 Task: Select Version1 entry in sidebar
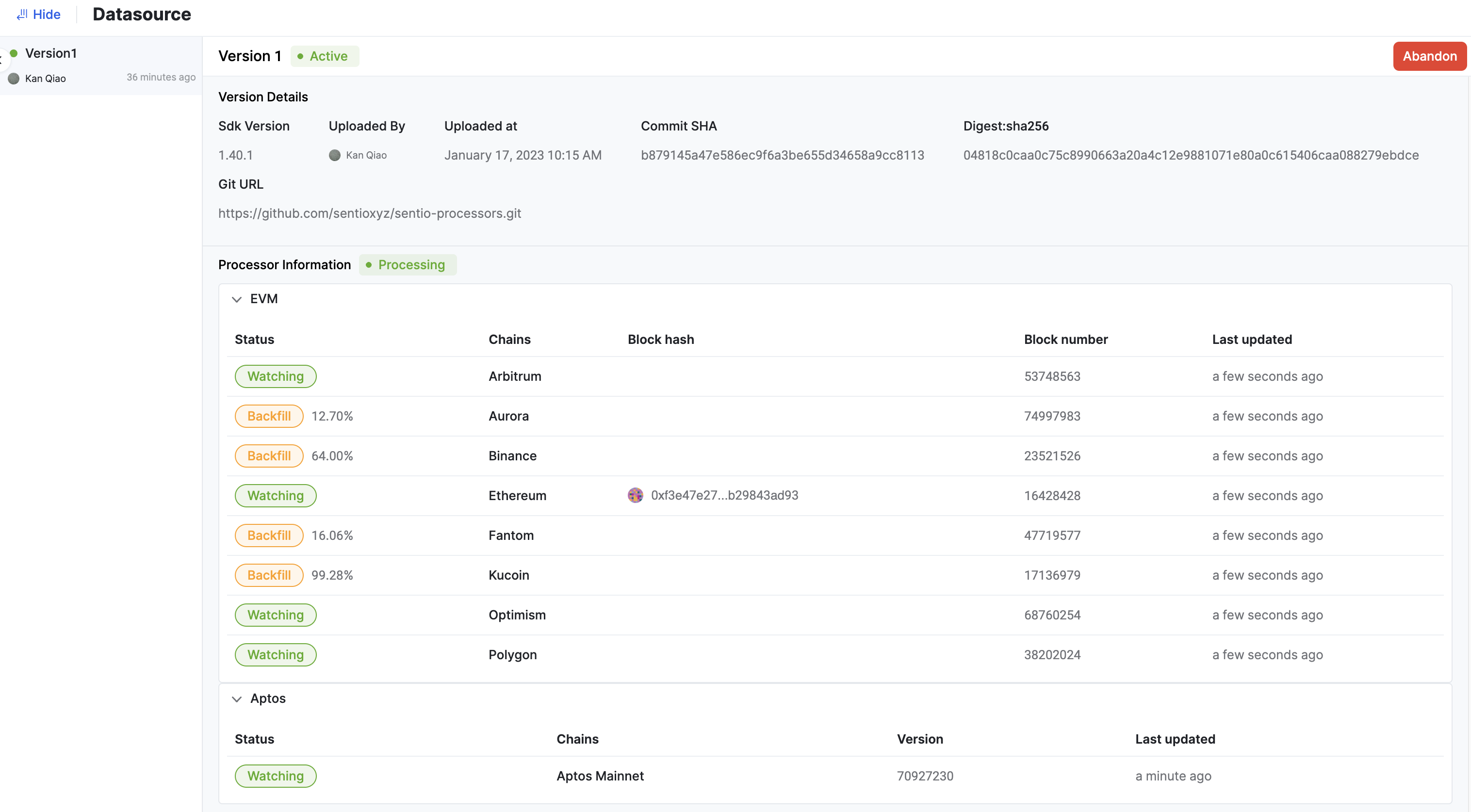point(51,53)
